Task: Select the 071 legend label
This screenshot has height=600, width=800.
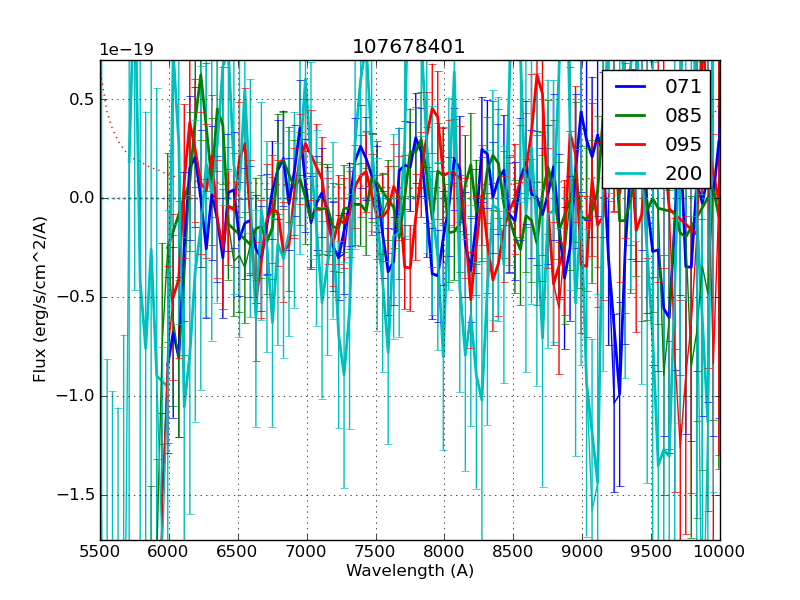Action: 683,86
